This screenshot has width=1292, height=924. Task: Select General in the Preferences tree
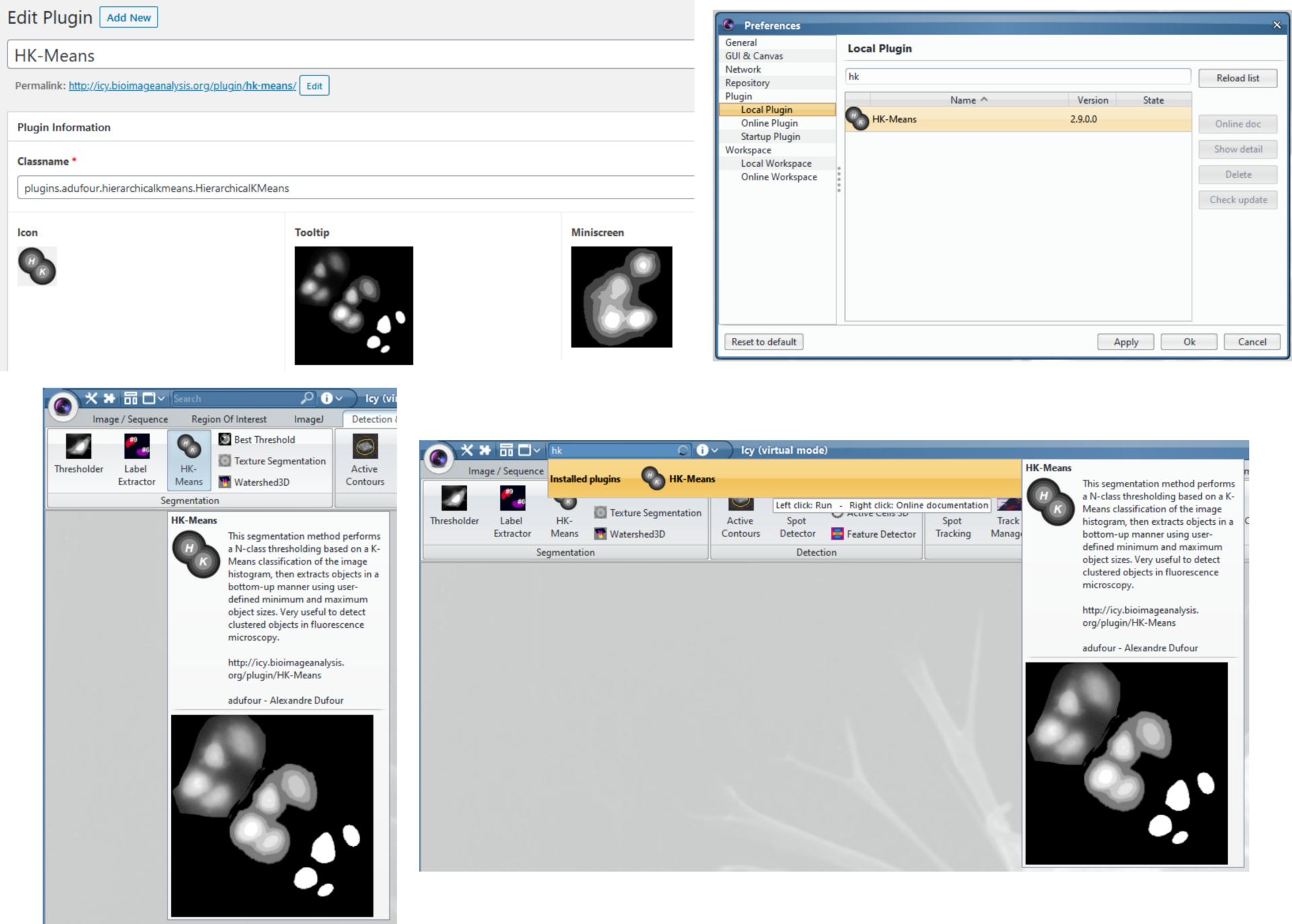(x=741, y=42)
